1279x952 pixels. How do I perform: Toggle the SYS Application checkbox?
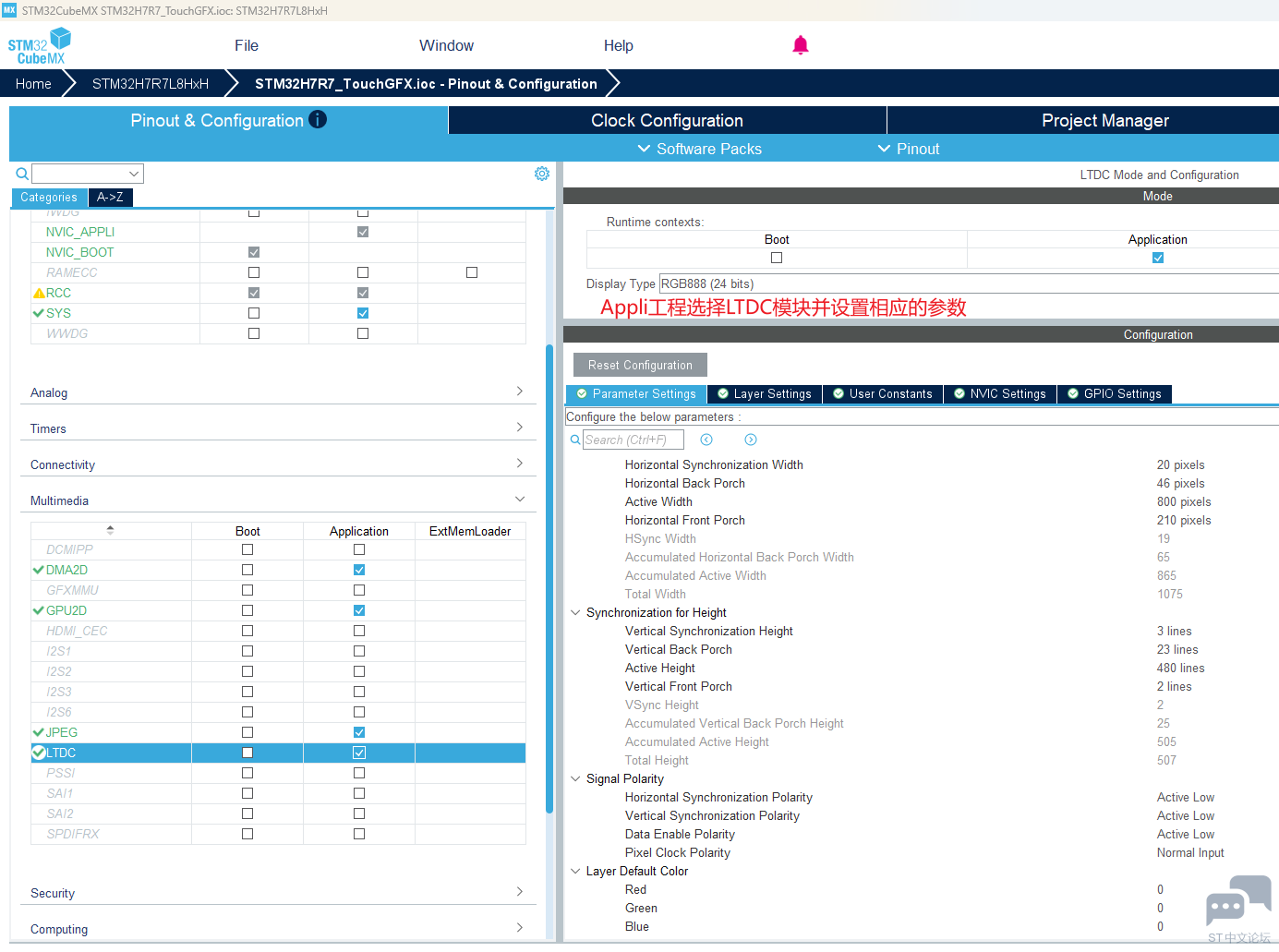[363, 313]
